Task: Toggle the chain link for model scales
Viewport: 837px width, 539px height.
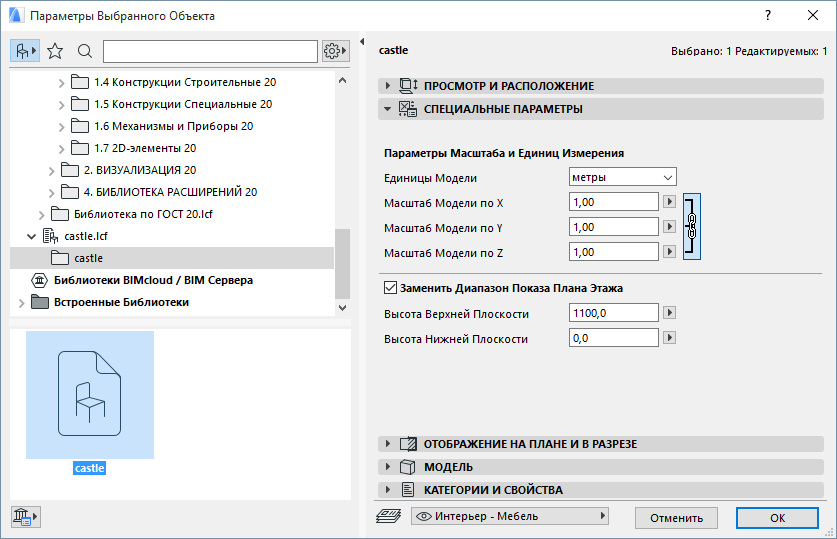Action: pyautogui.click(x=692, y=227)
